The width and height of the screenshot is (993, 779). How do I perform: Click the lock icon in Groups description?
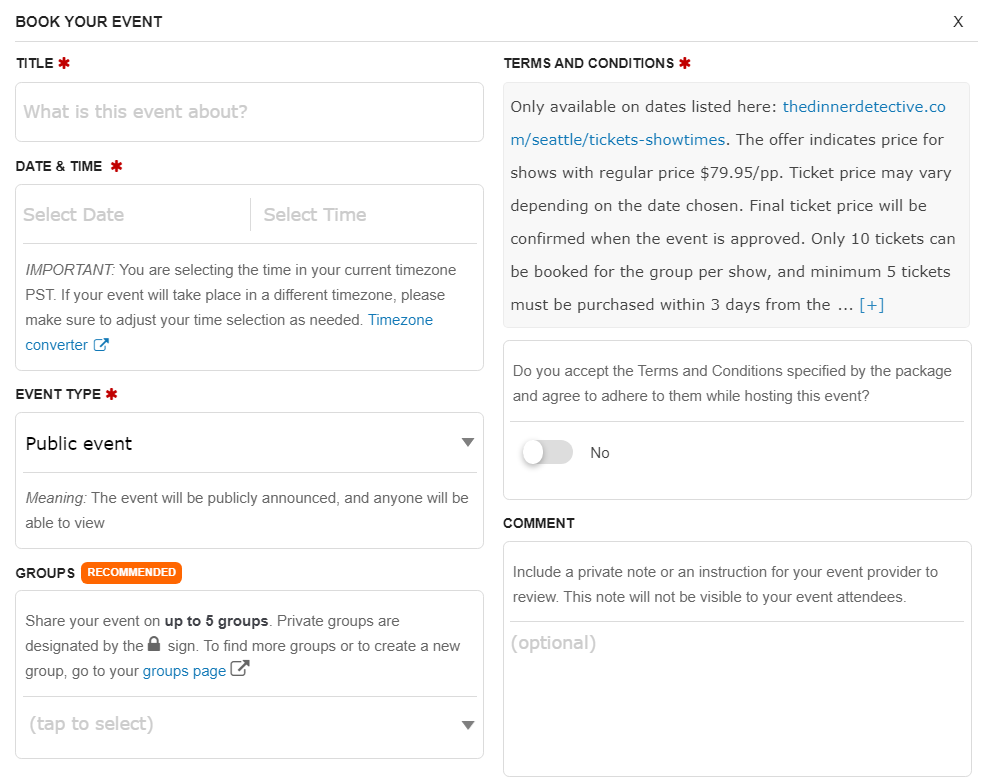[154, 645]
